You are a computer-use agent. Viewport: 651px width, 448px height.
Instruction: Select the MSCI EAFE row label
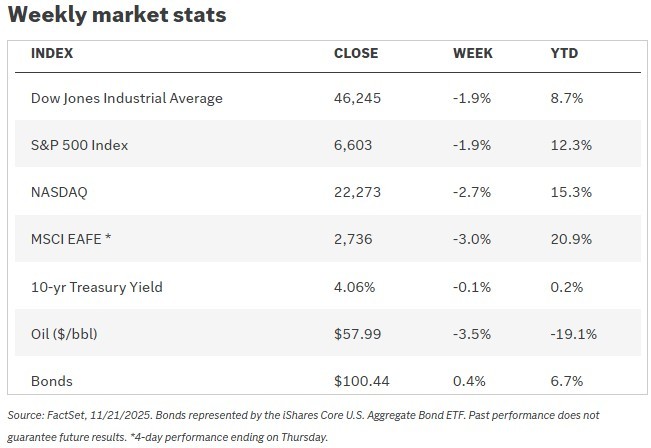point(70,240)
